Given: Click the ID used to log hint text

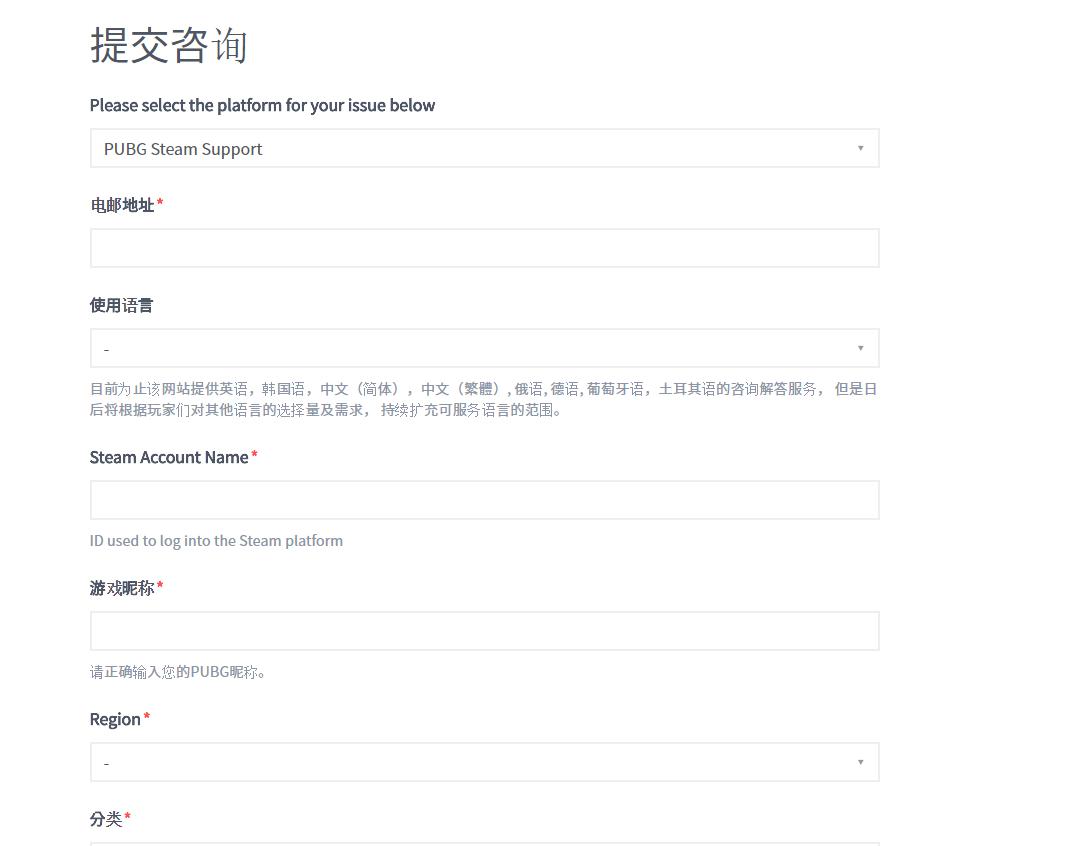Looking at the screenshot, I should pyautogui.click(x=216, y=540).
